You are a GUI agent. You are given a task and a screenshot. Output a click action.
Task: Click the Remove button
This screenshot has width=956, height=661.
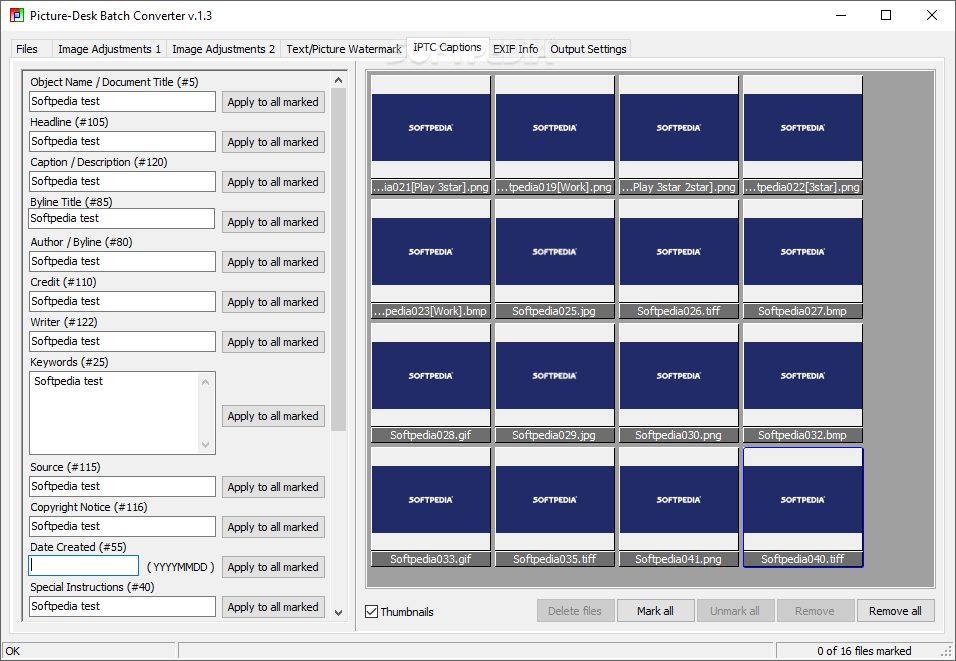815,611
